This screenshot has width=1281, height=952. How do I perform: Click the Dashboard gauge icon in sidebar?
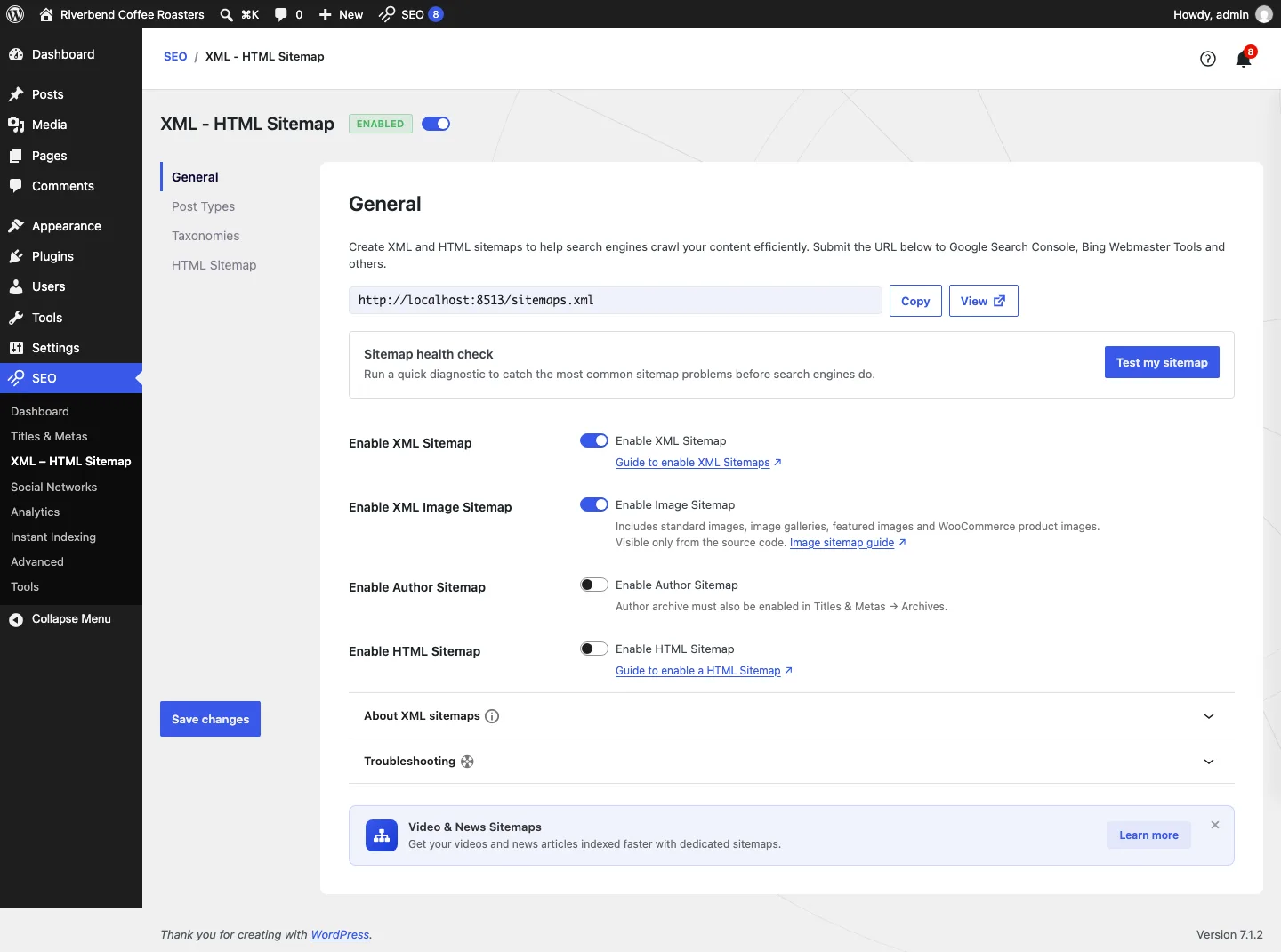point(16,54)
